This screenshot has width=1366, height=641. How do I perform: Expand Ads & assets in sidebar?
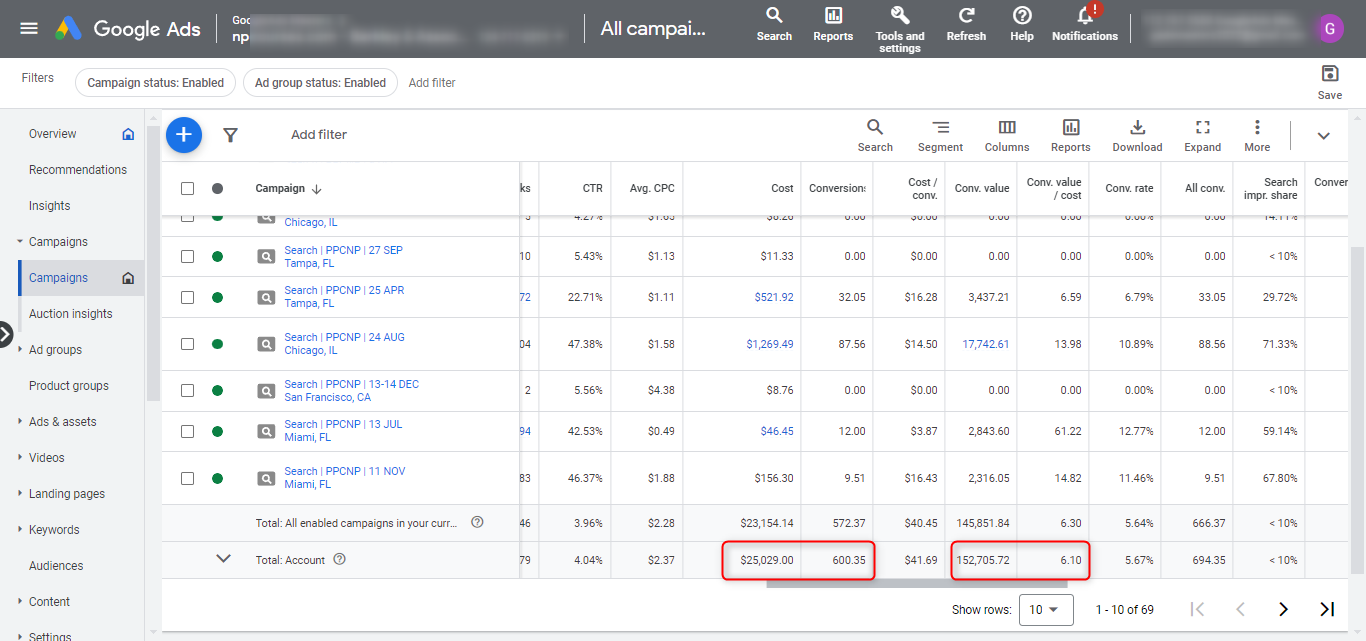click(x=20, y=421)
